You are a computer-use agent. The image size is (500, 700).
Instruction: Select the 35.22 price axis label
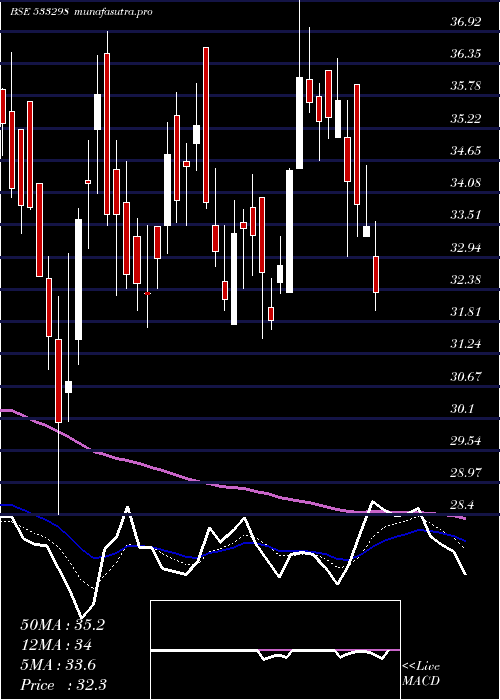[466, 119]
